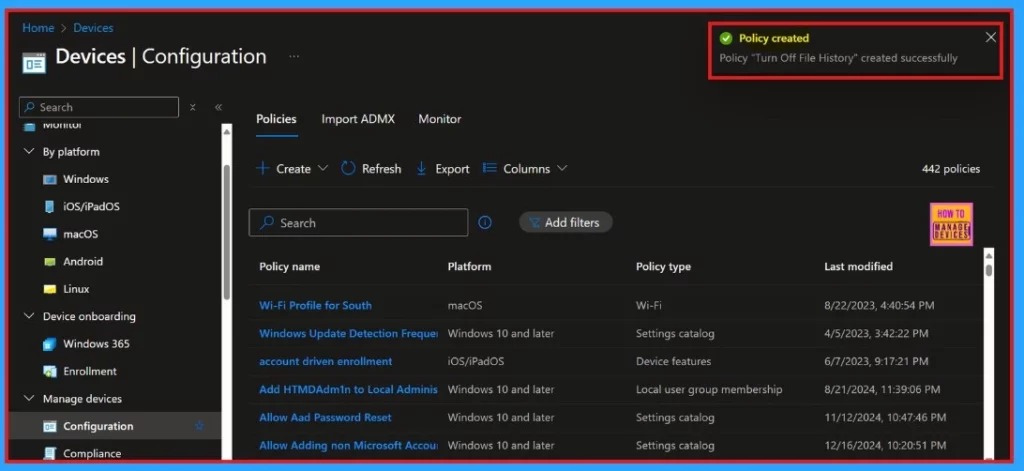Select iOS/iPadOS in the sidebar
This screenshot has width=1024, height=471.
pyautogui.click(x=91, y=206)
